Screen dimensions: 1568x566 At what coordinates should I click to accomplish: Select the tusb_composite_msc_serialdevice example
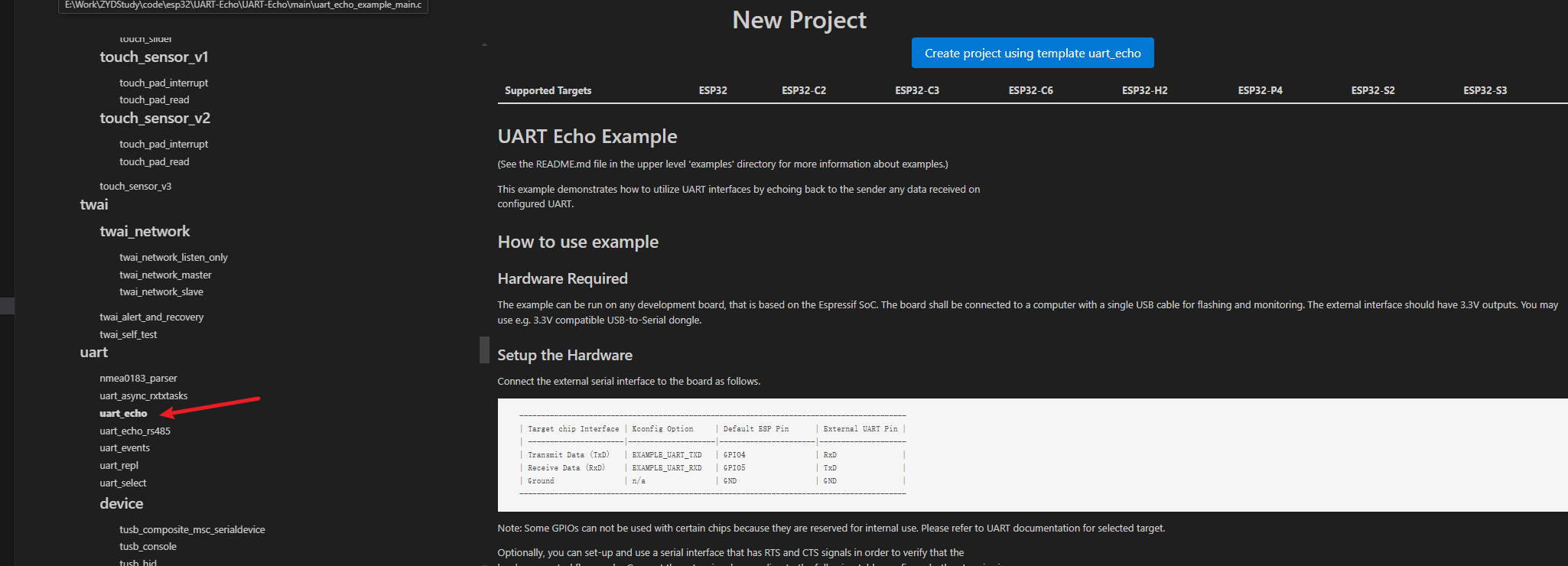[x=192, y=530]
